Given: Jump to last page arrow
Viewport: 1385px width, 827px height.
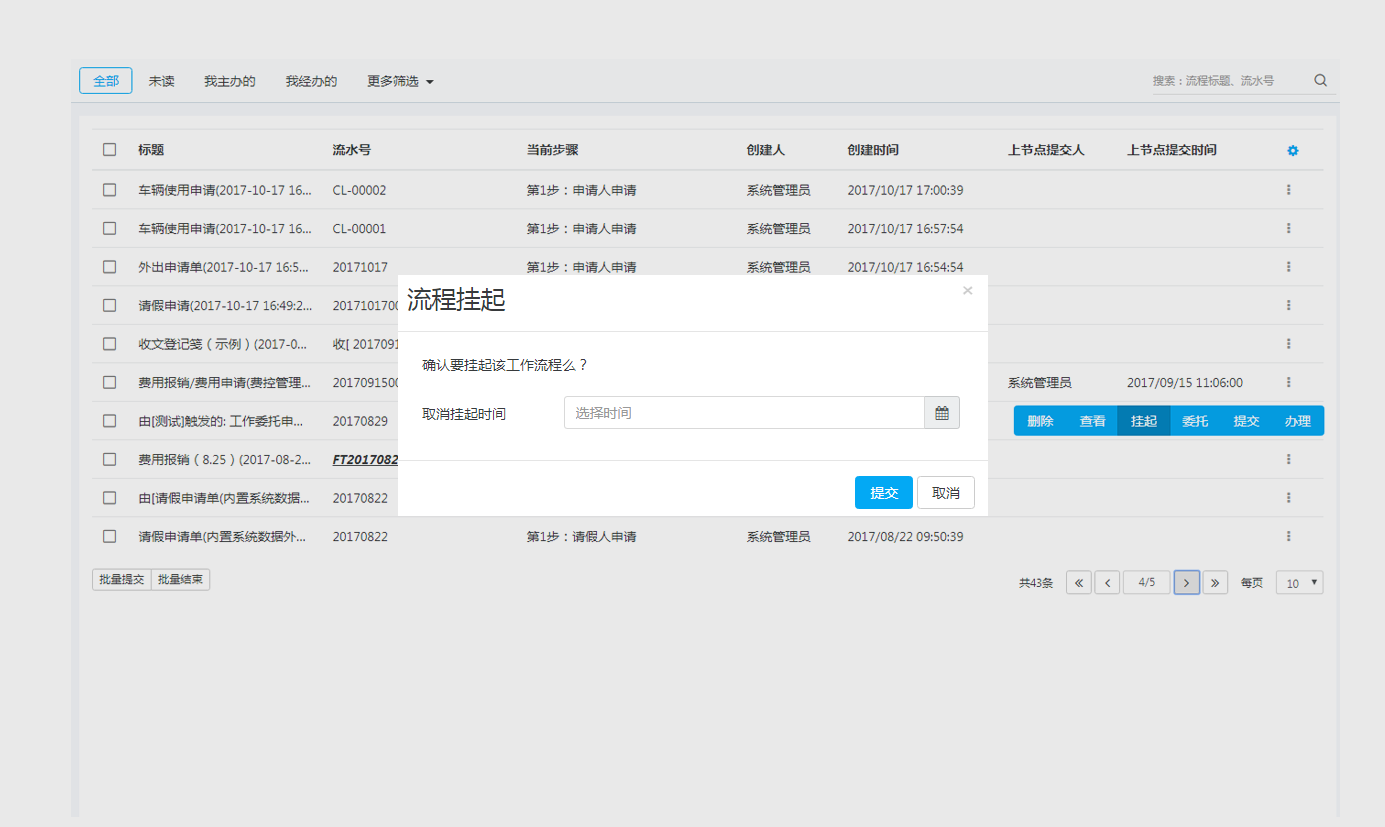Looking at the screenshot, I should (x=1214, y=583).
